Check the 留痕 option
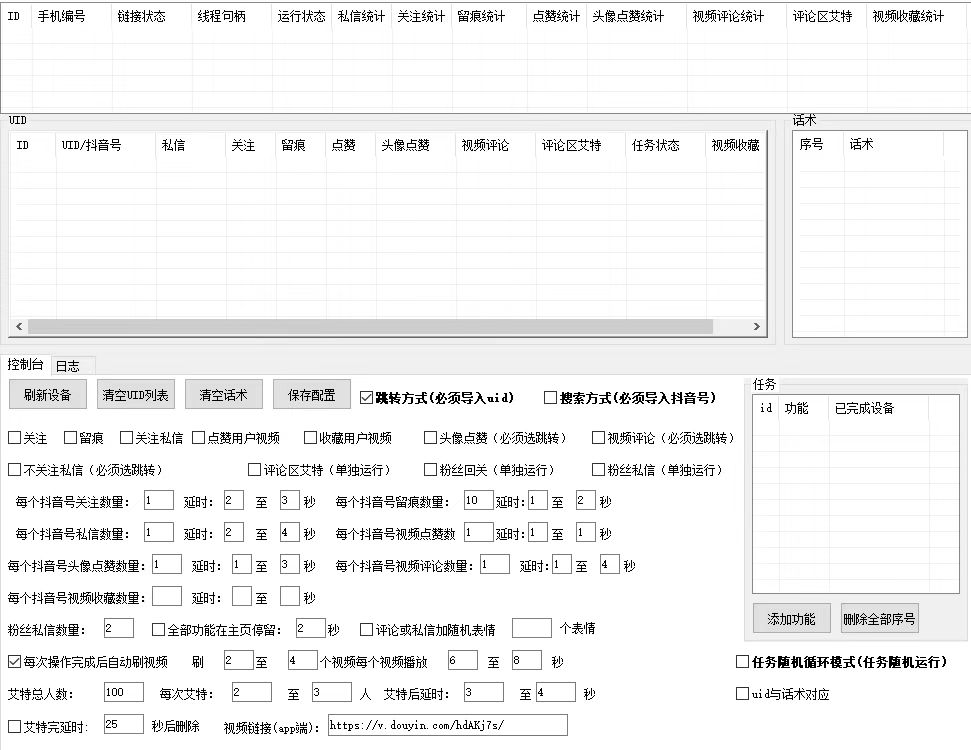The width and height of the screenshot is (971, 750). (x=69, y=438)
